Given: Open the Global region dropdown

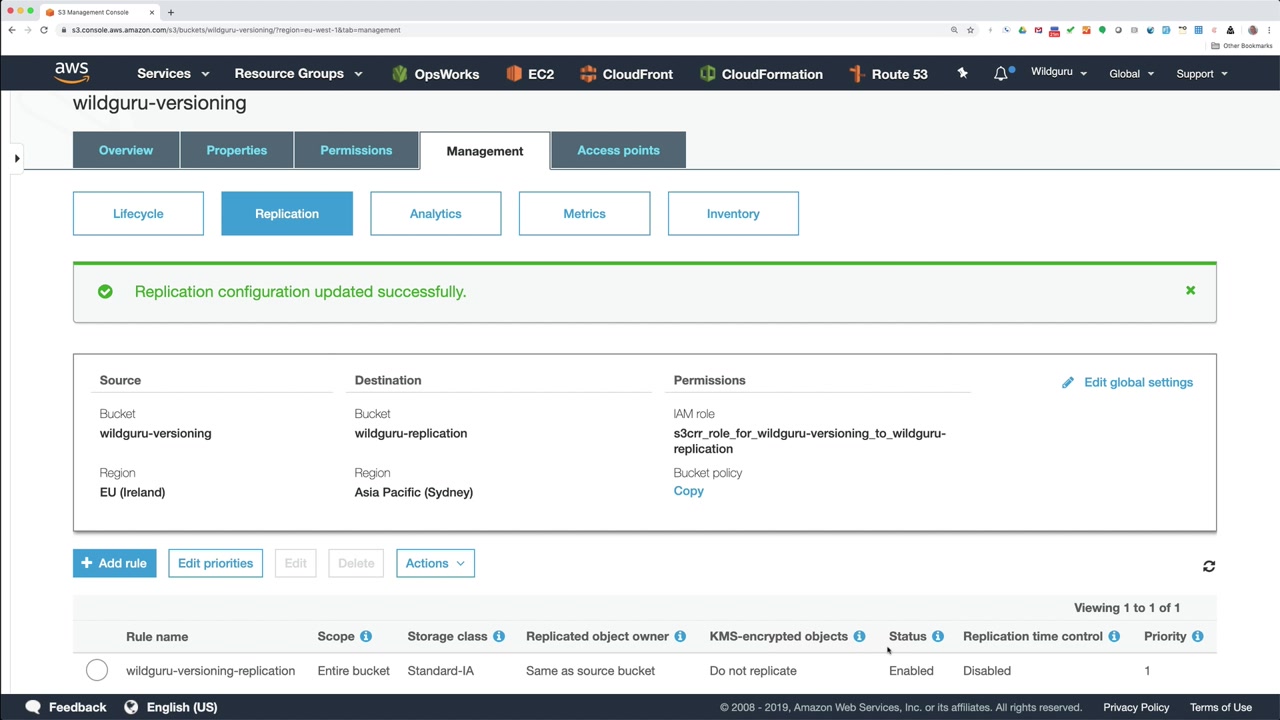Looking at the screenshot, I should coord(1132,73).
